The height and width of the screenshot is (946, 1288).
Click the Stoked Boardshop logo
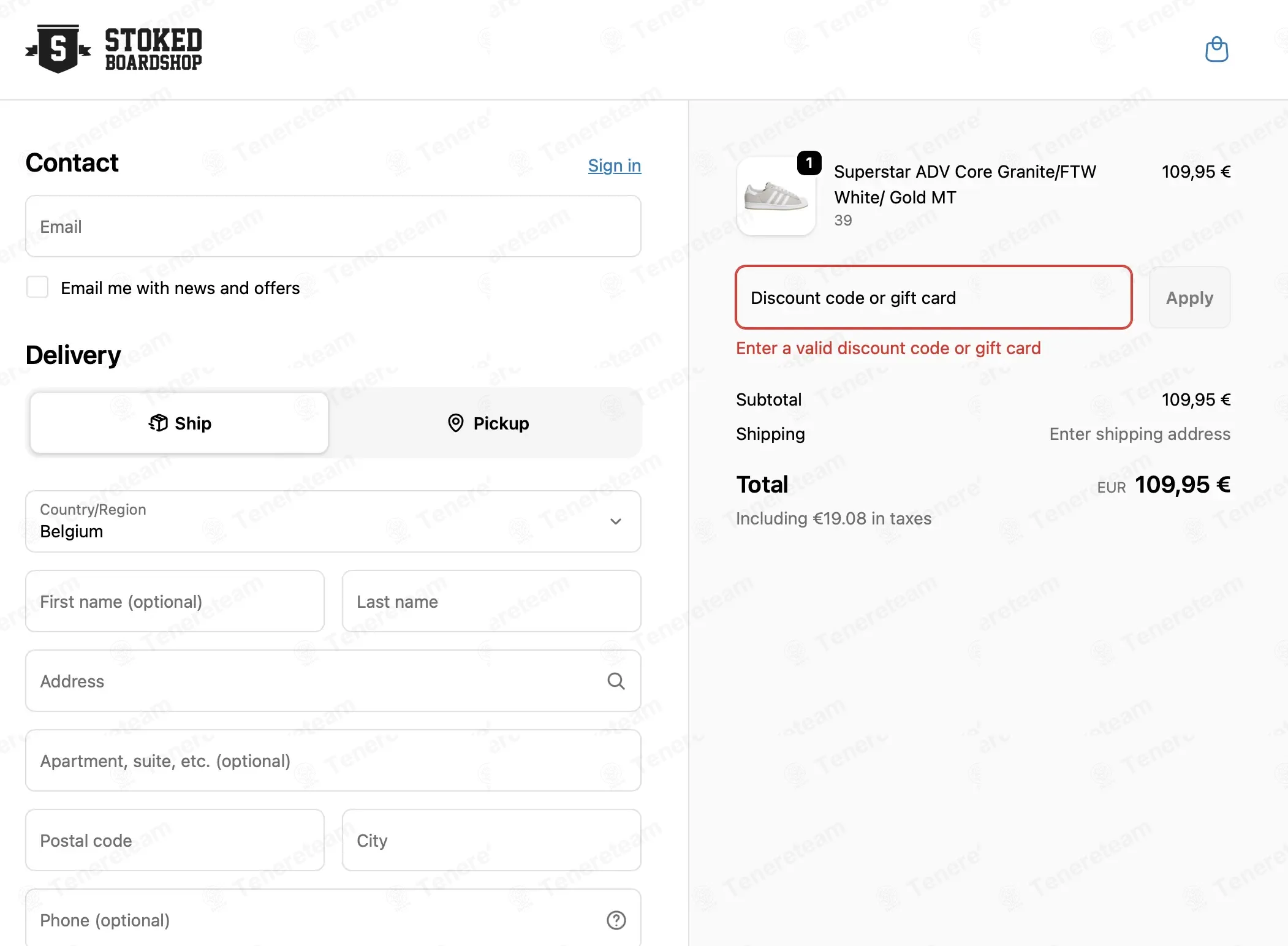tap(113, 49)
